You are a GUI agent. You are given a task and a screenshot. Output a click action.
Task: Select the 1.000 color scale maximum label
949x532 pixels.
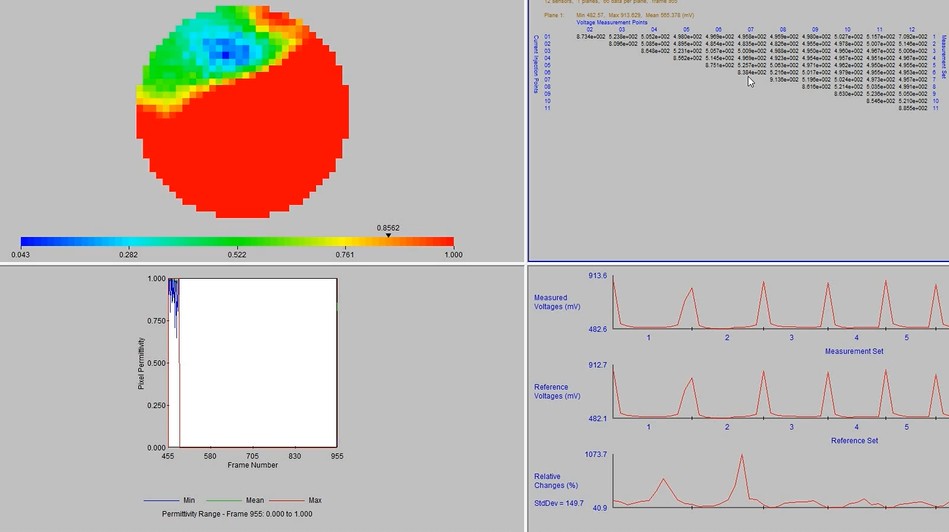pos(453,255)
